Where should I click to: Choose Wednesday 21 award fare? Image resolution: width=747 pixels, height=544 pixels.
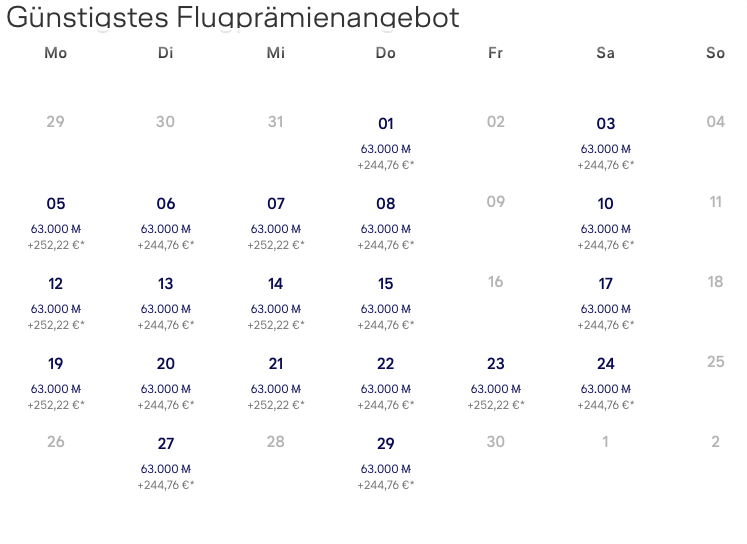[276, 381]
